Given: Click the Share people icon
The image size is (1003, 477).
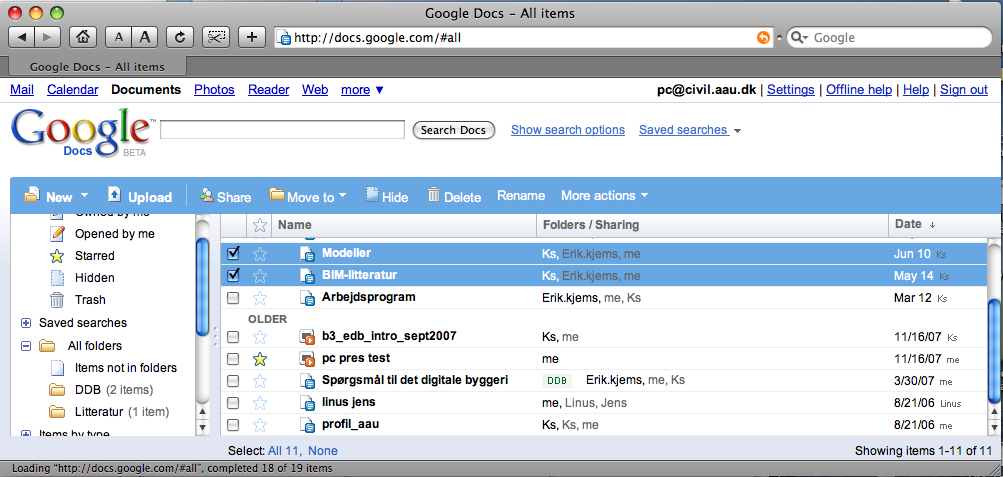Looking at the screenshot, I should [x=206, y=195].
